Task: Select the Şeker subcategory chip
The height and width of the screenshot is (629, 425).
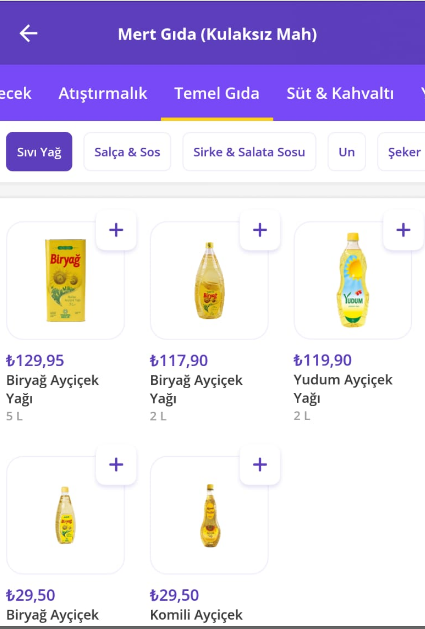Action: (x=403, y=152)
